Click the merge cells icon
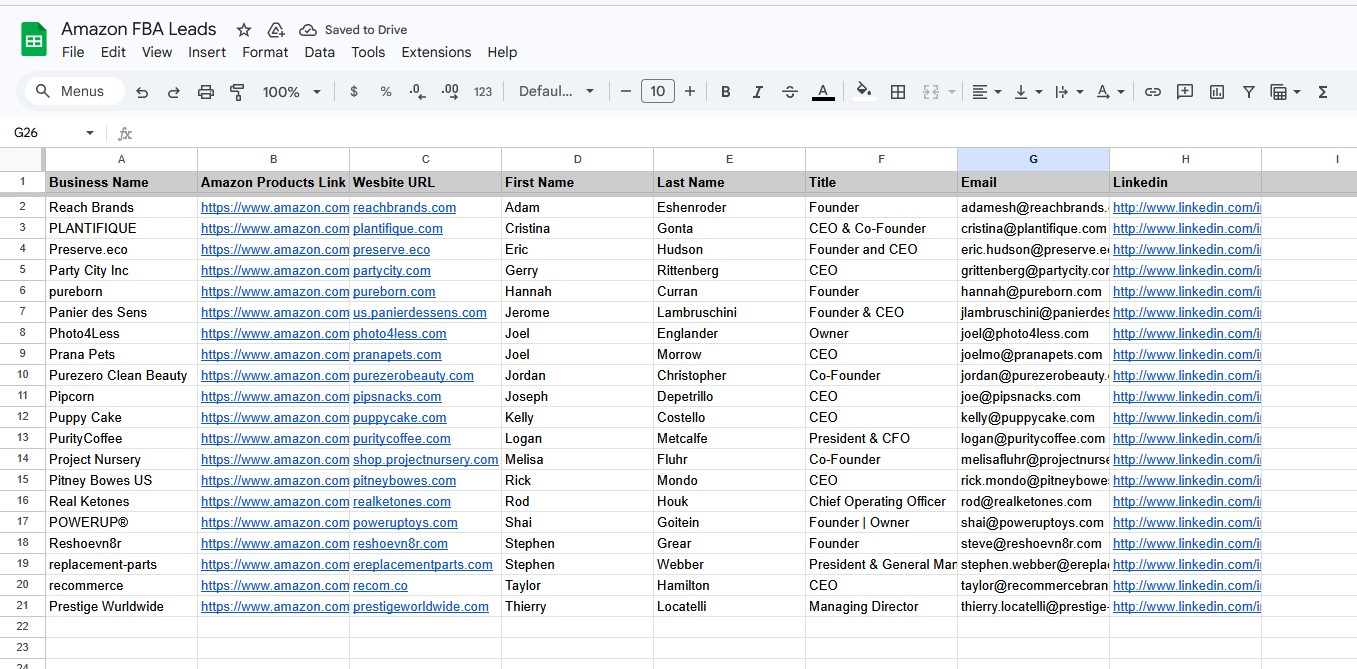Screen dimensions: 1357x669 (931, 92)
